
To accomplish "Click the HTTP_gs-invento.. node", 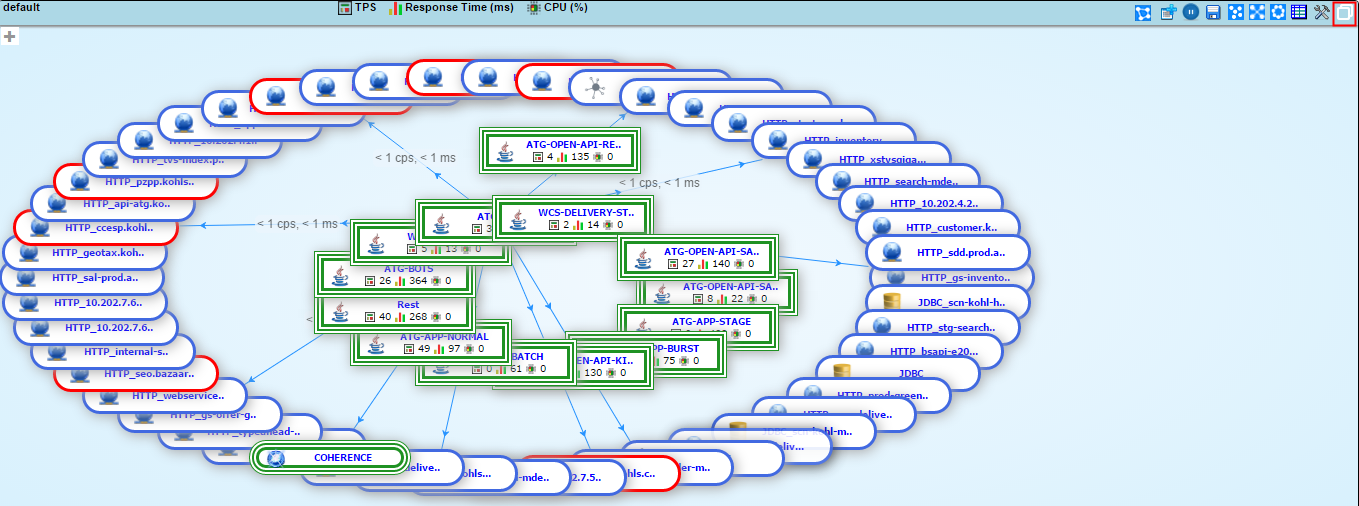I will coord(950,277).
